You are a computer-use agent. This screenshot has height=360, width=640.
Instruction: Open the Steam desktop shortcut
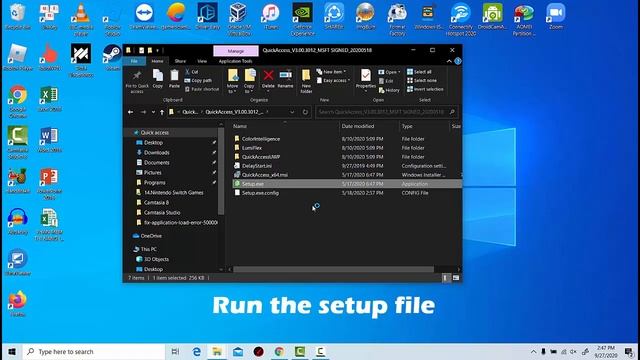pyautogui.click(x=112, y=57)
